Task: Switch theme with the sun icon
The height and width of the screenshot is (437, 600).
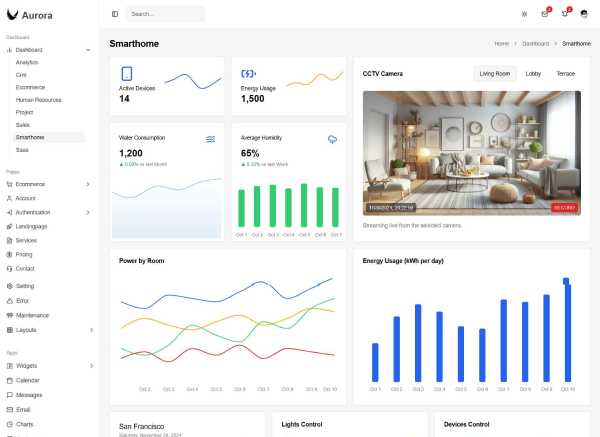Action: pos(524,14)
